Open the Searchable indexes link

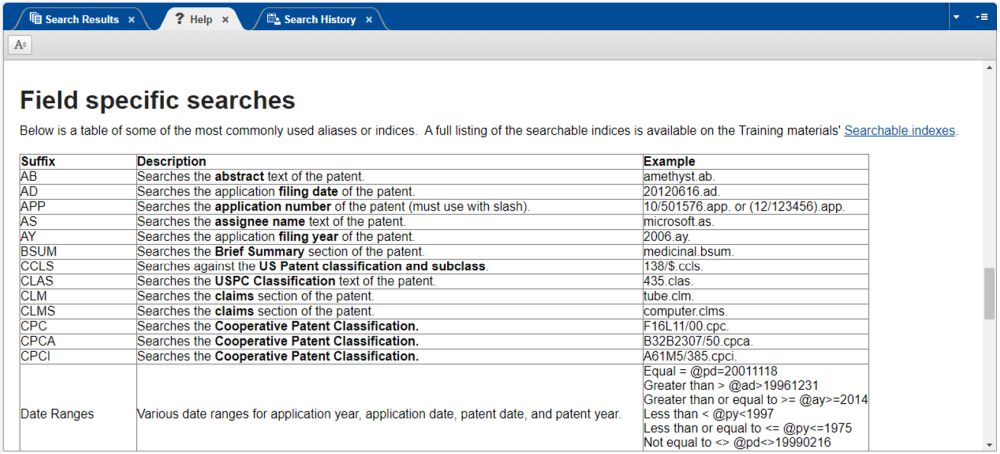click(x=899, y=130)
